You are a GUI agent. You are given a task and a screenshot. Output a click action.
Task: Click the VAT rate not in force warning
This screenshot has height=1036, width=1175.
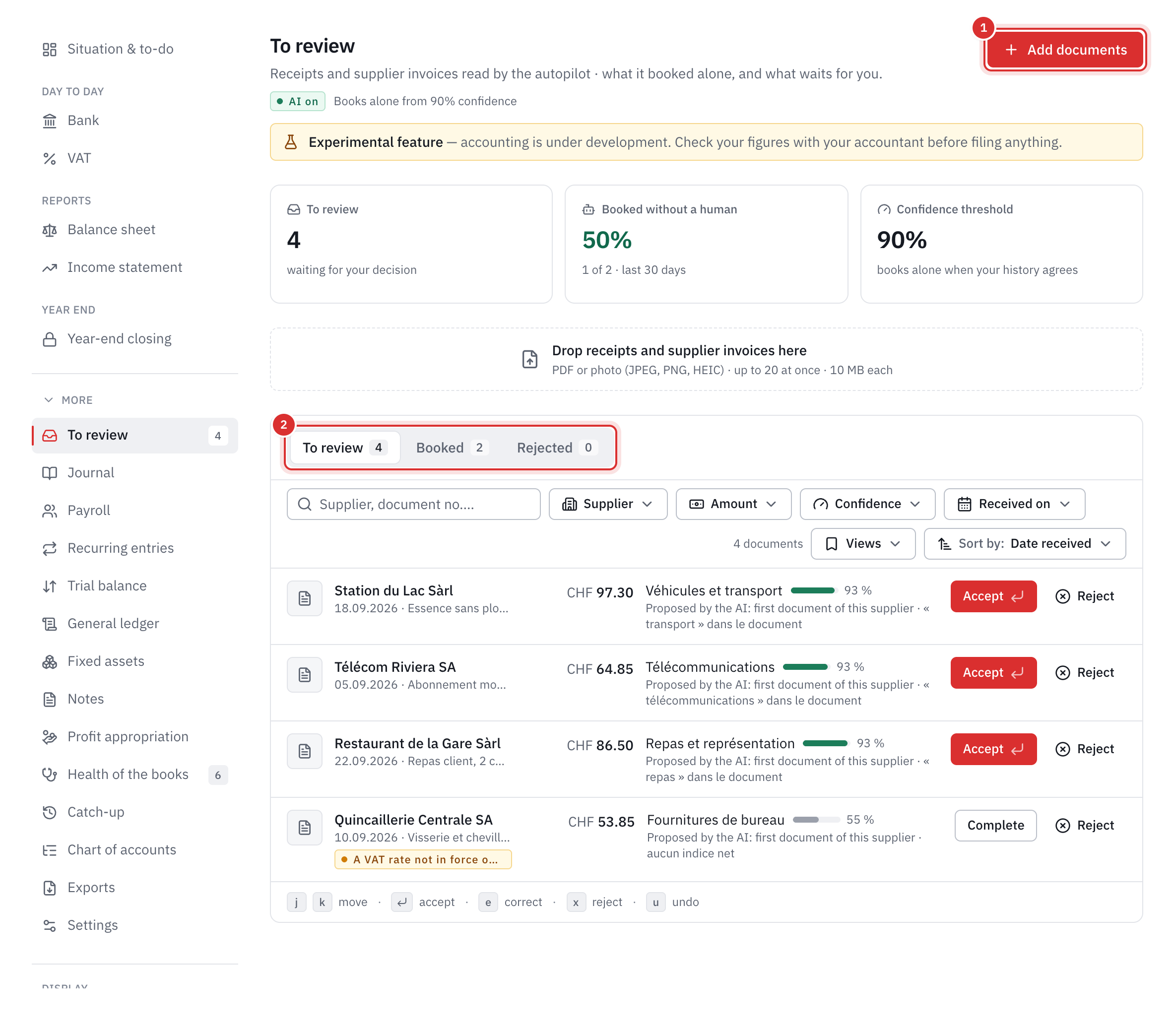point(423,859)
